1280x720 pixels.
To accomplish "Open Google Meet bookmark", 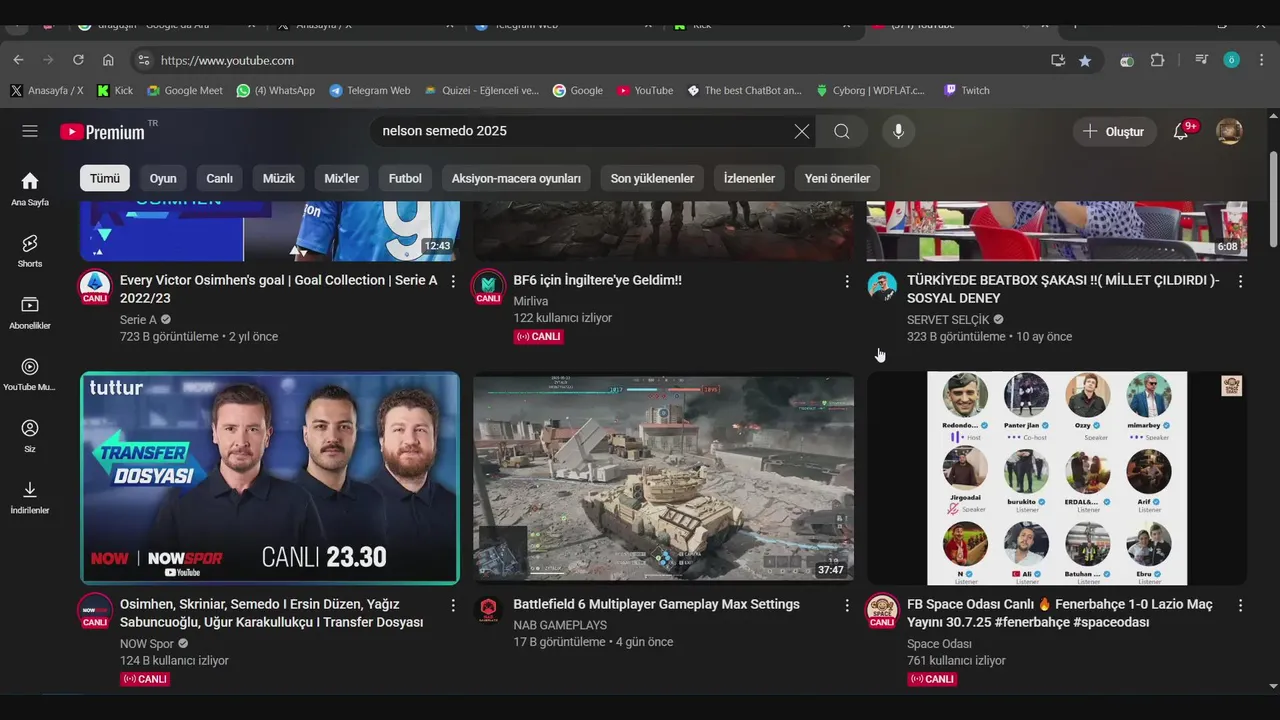I will [x=185, y=90].
